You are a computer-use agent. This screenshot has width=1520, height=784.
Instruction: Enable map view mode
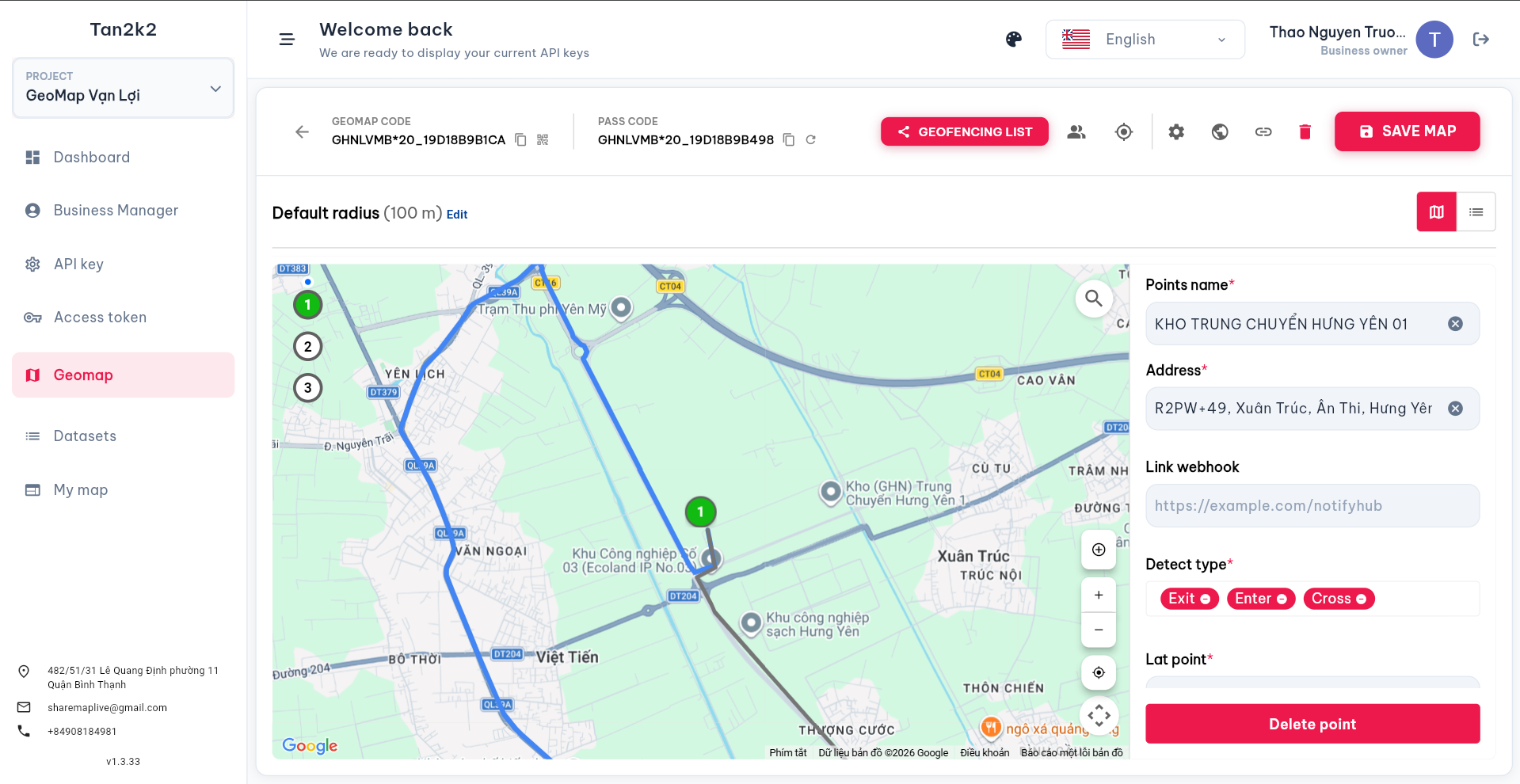1435,211
